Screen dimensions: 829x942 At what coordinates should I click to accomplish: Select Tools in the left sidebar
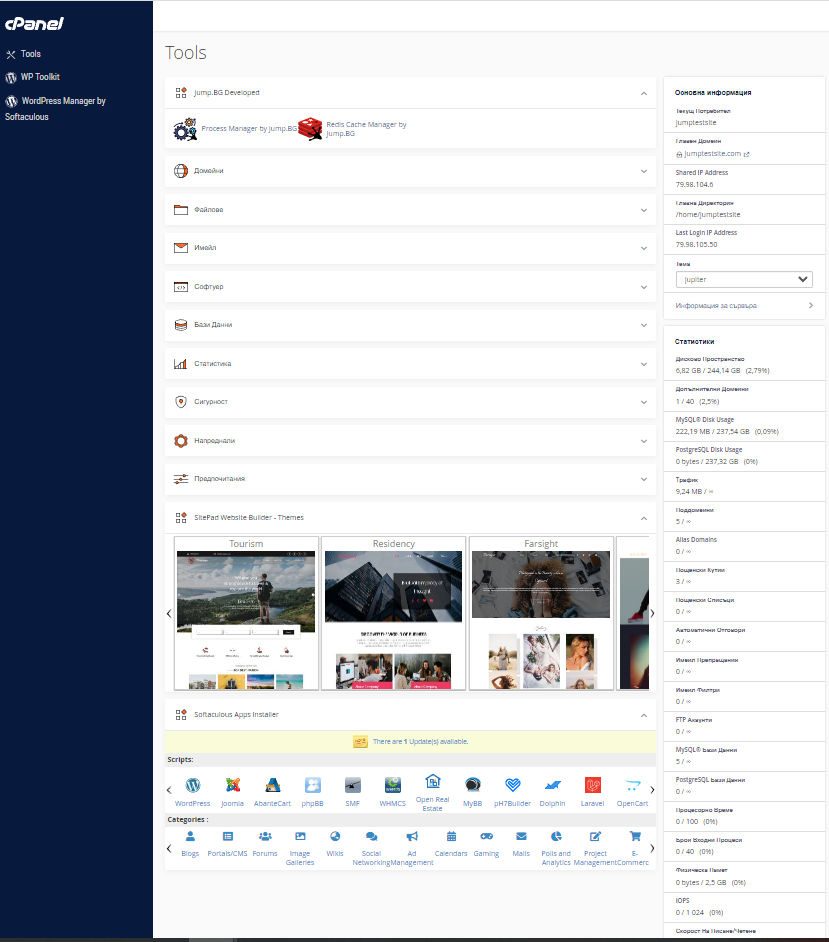[30, 54]
